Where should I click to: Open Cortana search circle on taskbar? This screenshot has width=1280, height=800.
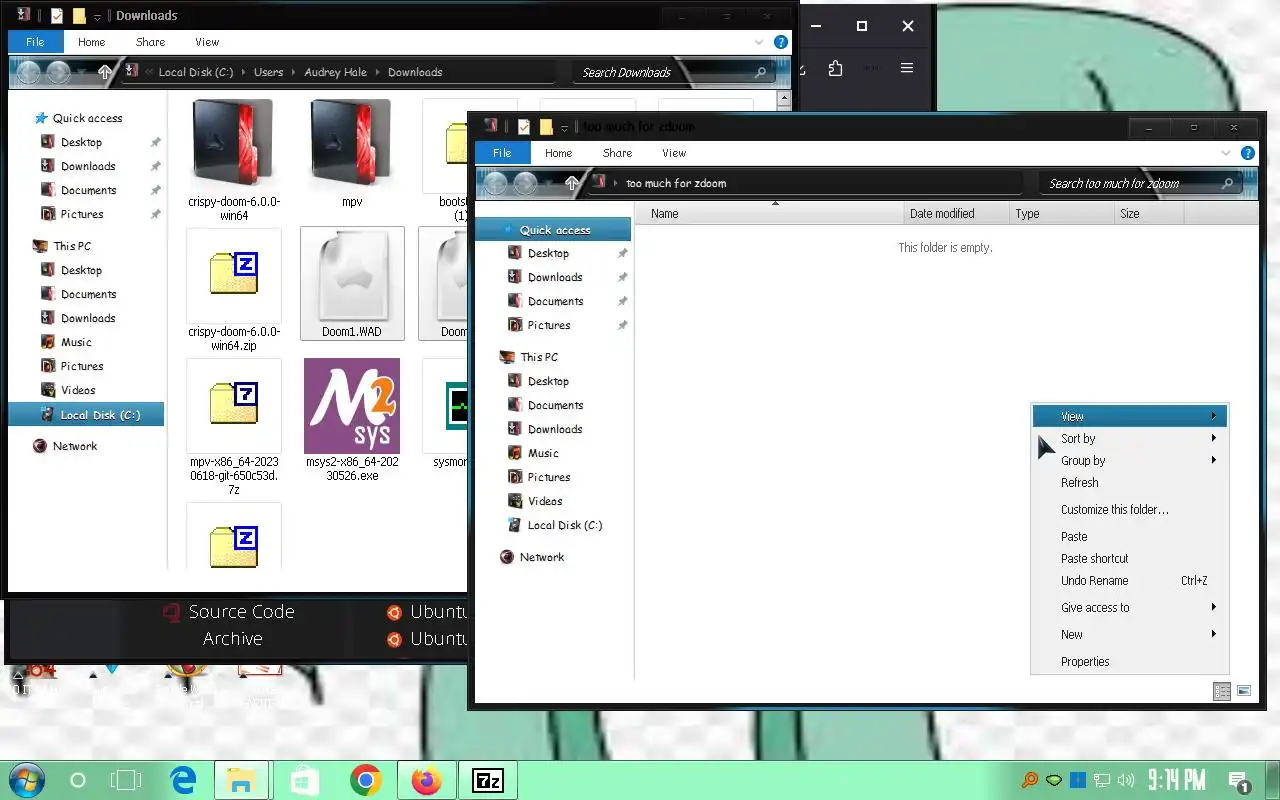(78, 780)
